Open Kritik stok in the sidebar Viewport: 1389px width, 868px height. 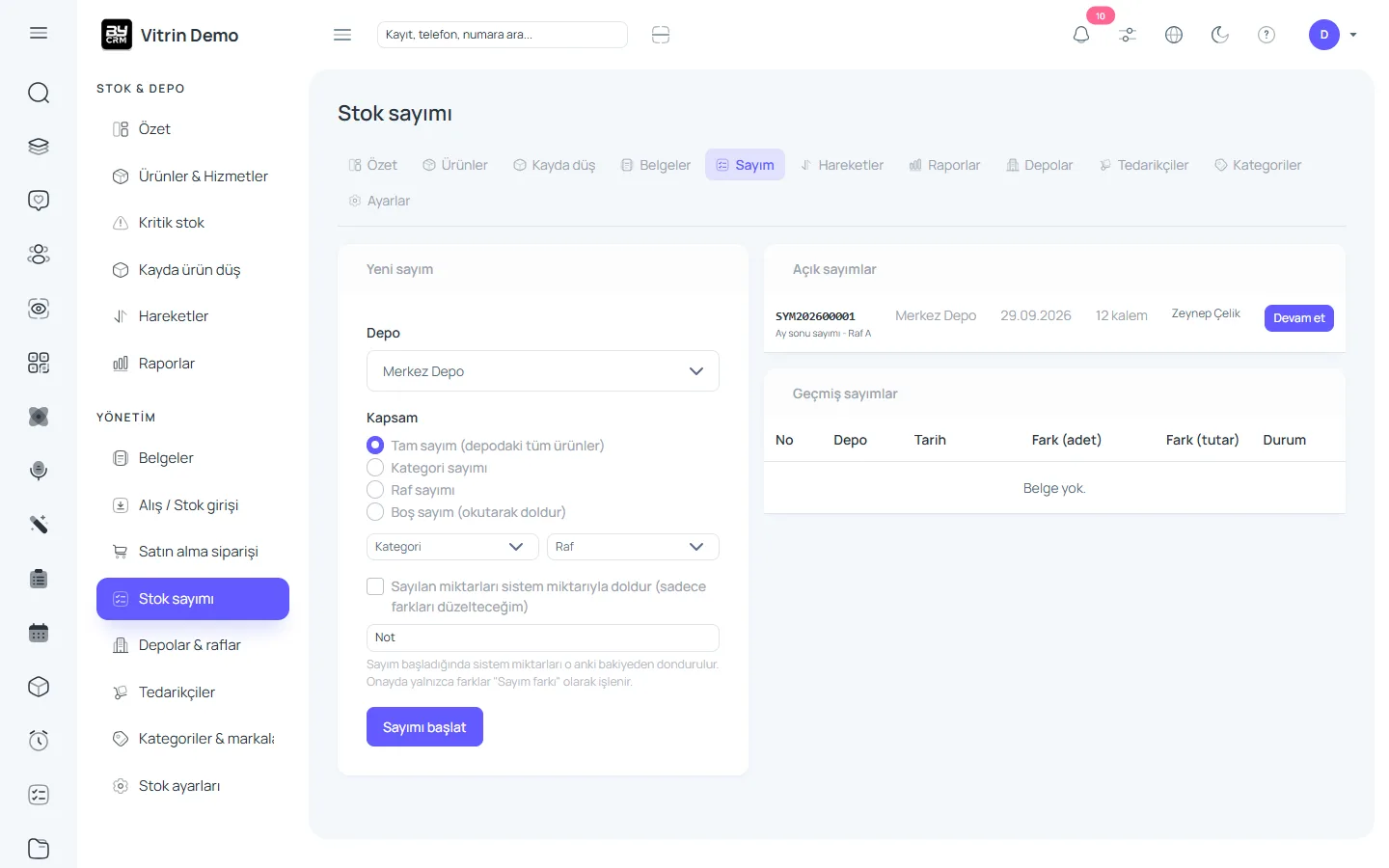tap(193, 223)
